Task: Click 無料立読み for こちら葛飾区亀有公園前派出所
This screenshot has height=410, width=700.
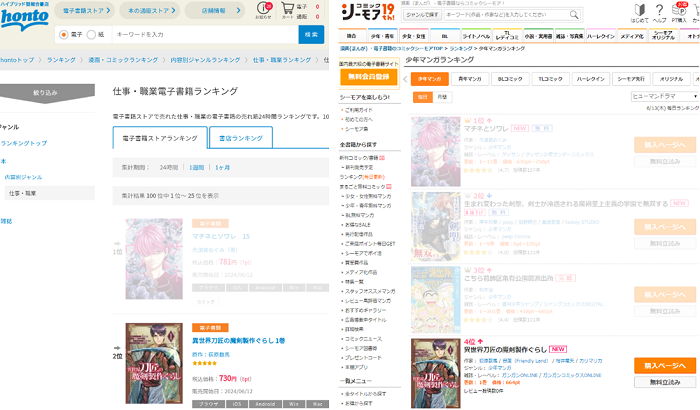Action: click(665, 311)
